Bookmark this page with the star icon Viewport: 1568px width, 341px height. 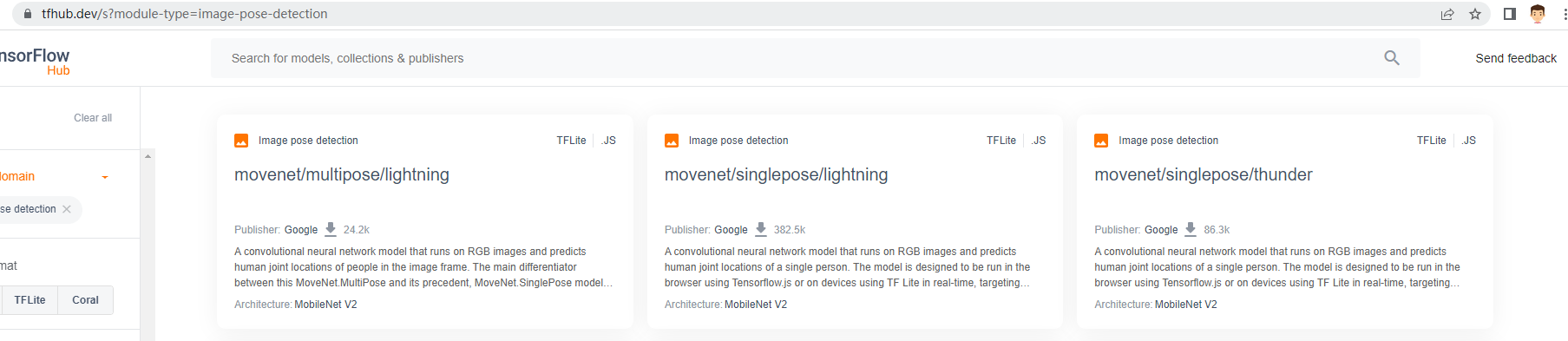tap(1475, 14)
